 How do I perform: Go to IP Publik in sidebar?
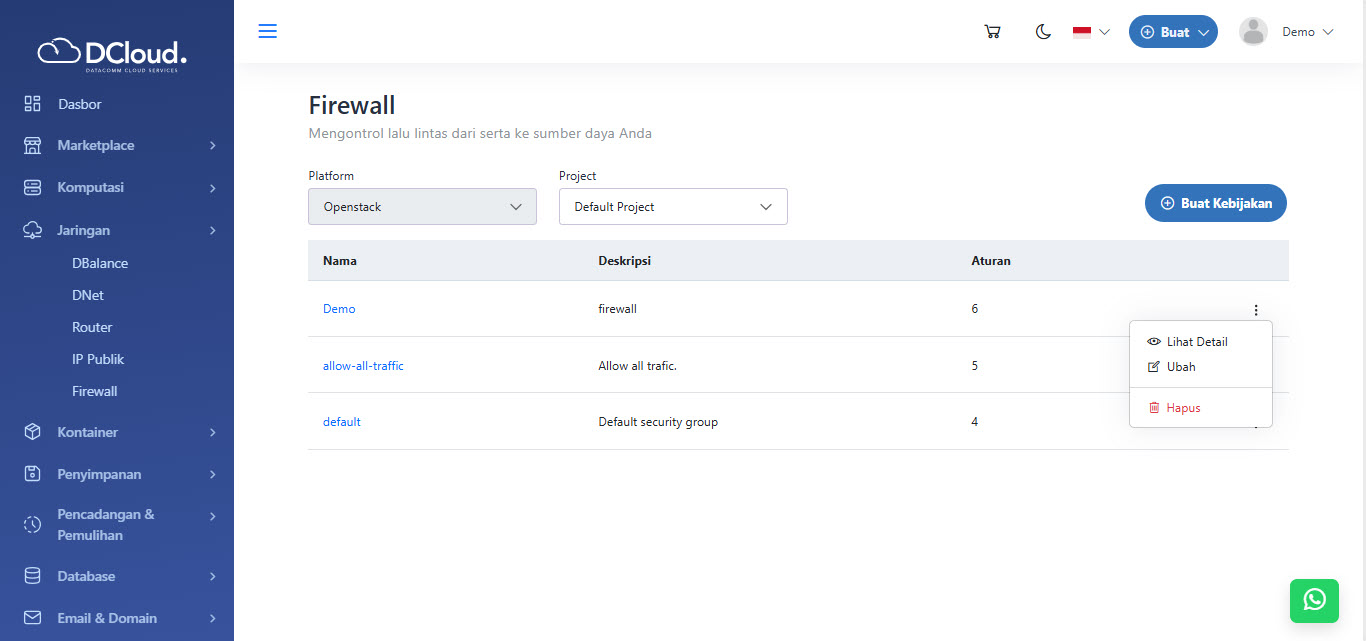(x=98, y=359)
